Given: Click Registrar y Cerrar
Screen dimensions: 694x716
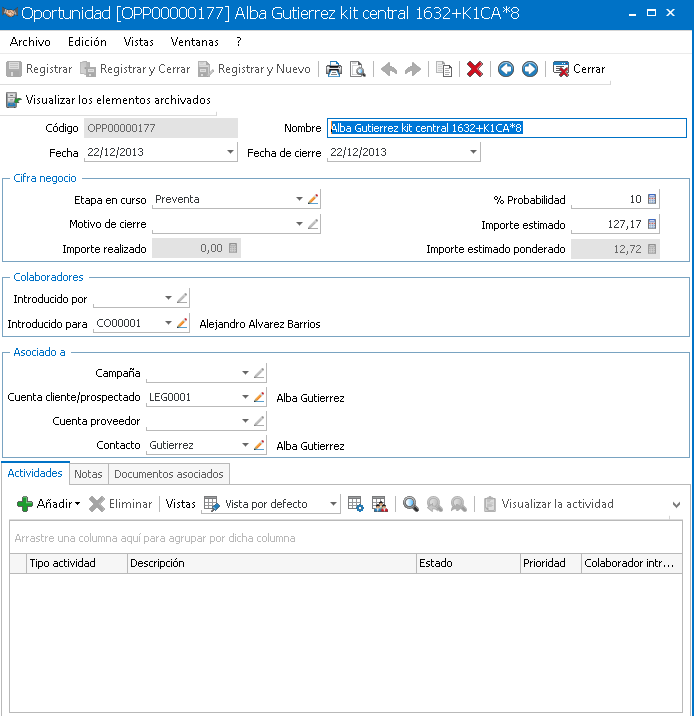Looking at the screenshot, I should point(135,69).
